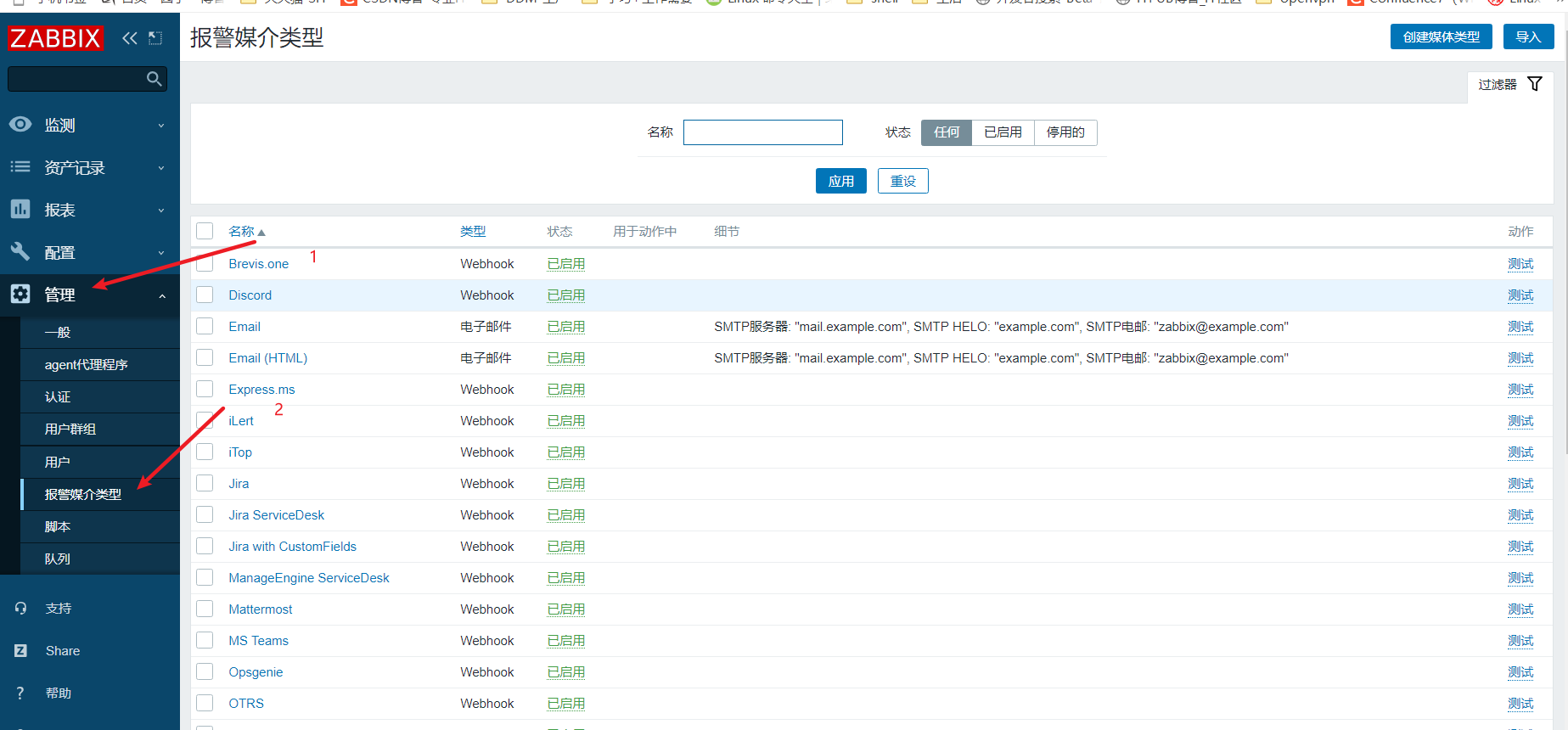The width and height of the screenshot is (1568, 730).
Task: Open the 用户 submenu item
Action: (100, 463)
